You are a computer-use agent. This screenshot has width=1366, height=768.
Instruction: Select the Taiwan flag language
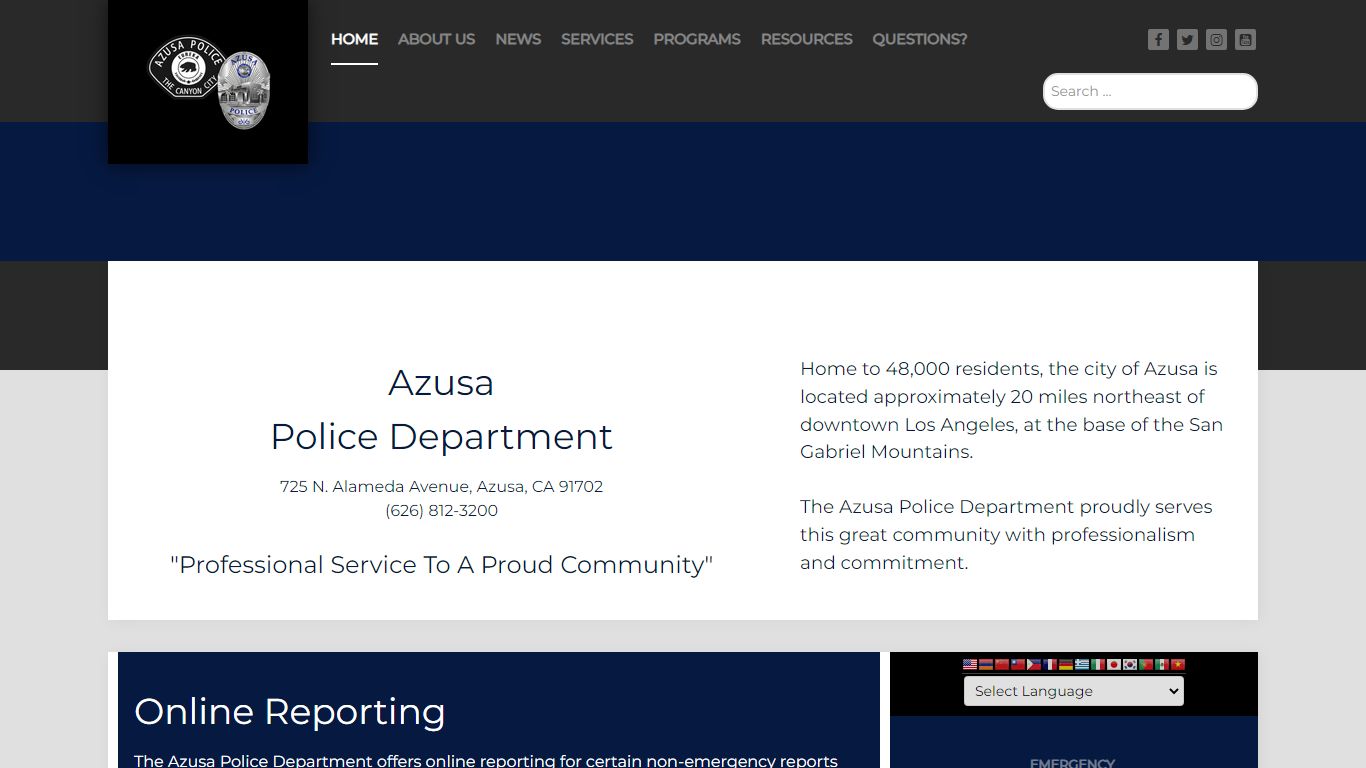(x=1018, y=664)
